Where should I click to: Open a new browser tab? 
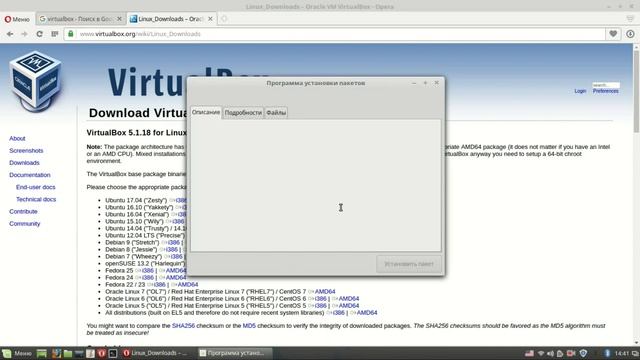tap(224, 19)
